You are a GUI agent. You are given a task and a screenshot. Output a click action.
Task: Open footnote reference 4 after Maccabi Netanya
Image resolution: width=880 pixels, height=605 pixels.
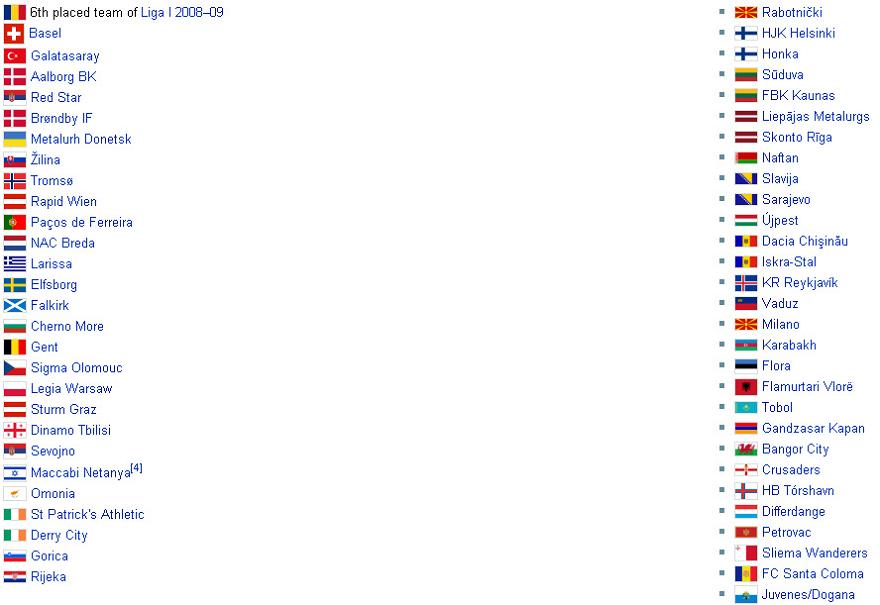tap(136, 468)
